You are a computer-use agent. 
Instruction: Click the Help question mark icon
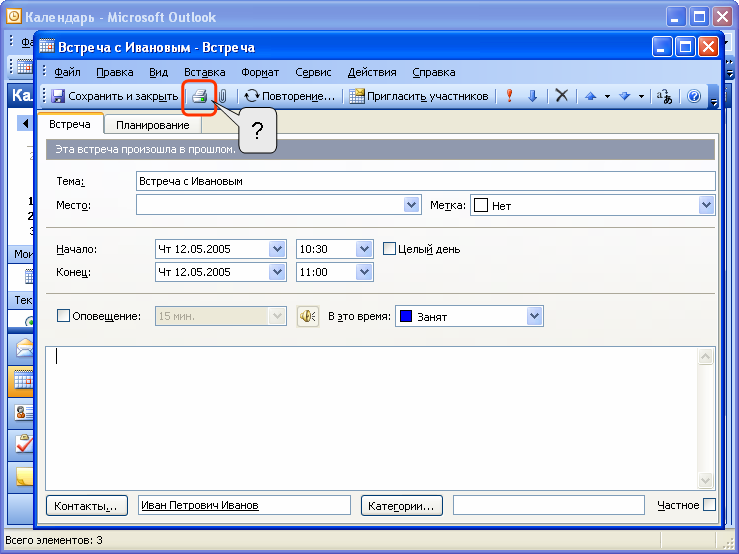click(693, 96)
